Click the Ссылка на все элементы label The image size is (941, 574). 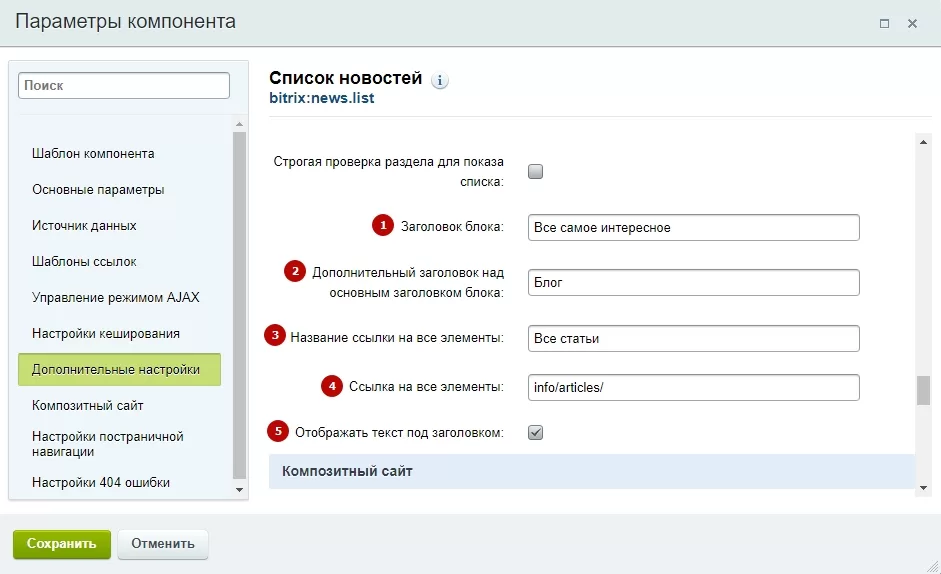coord(427,387)
